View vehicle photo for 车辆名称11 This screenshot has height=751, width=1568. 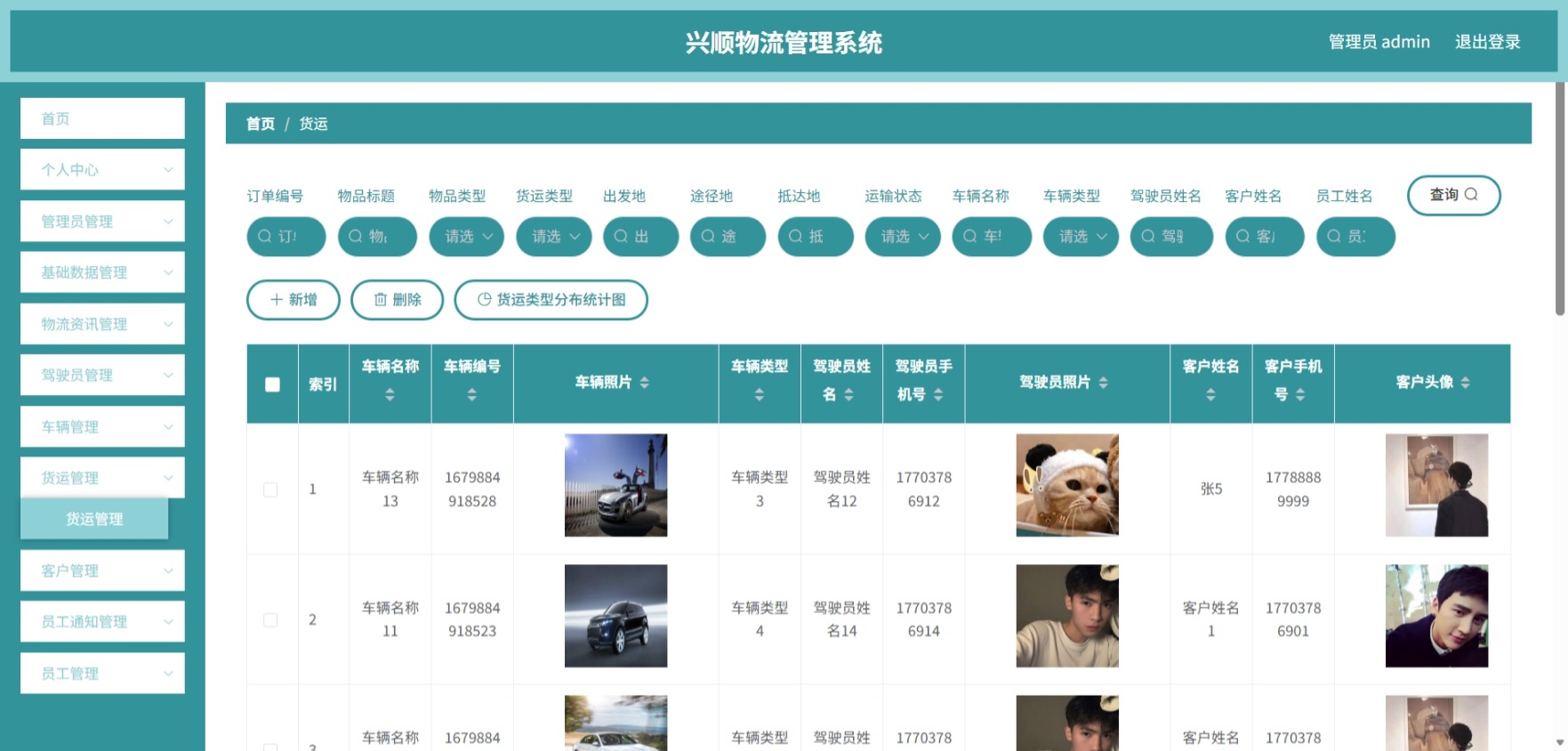[615, 616]
